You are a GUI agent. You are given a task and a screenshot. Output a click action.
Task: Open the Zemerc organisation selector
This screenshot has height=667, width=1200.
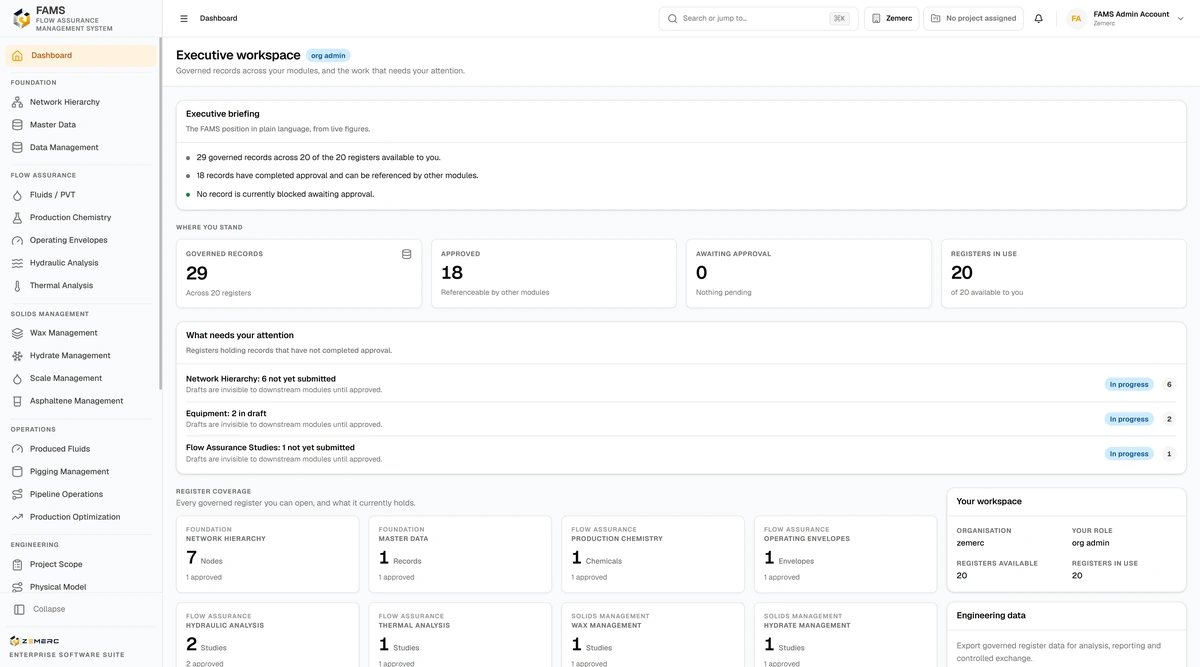pyautogui.click(x=891, y=18)
